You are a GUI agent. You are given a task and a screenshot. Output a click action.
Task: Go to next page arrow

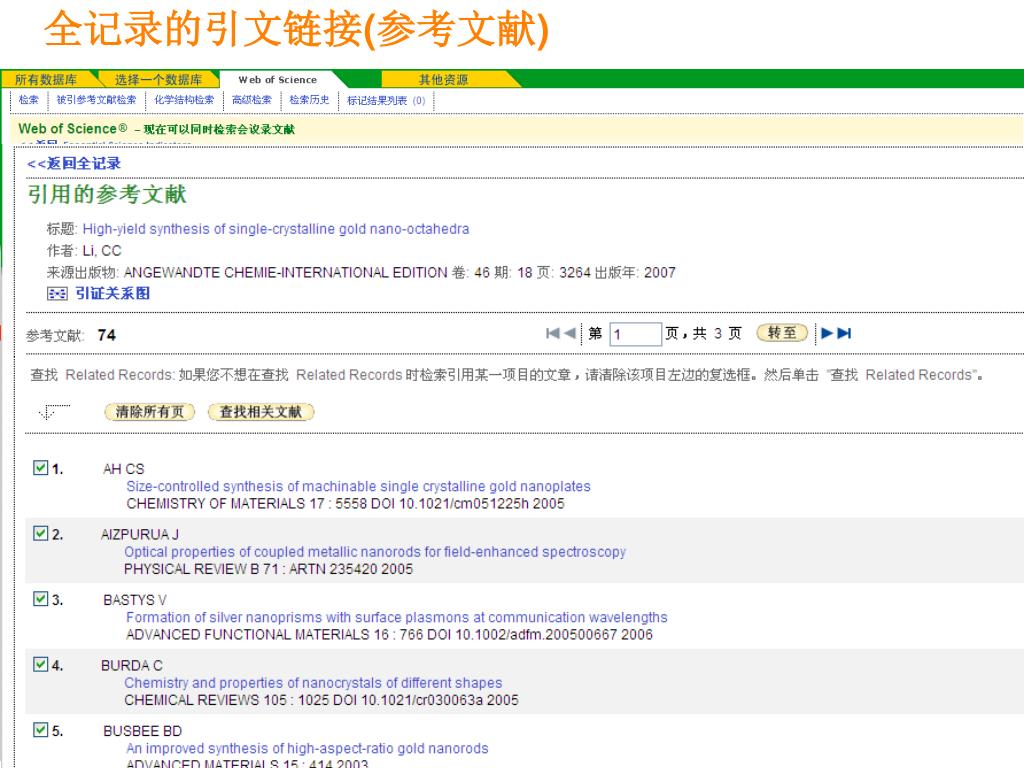tap(827, 333)
